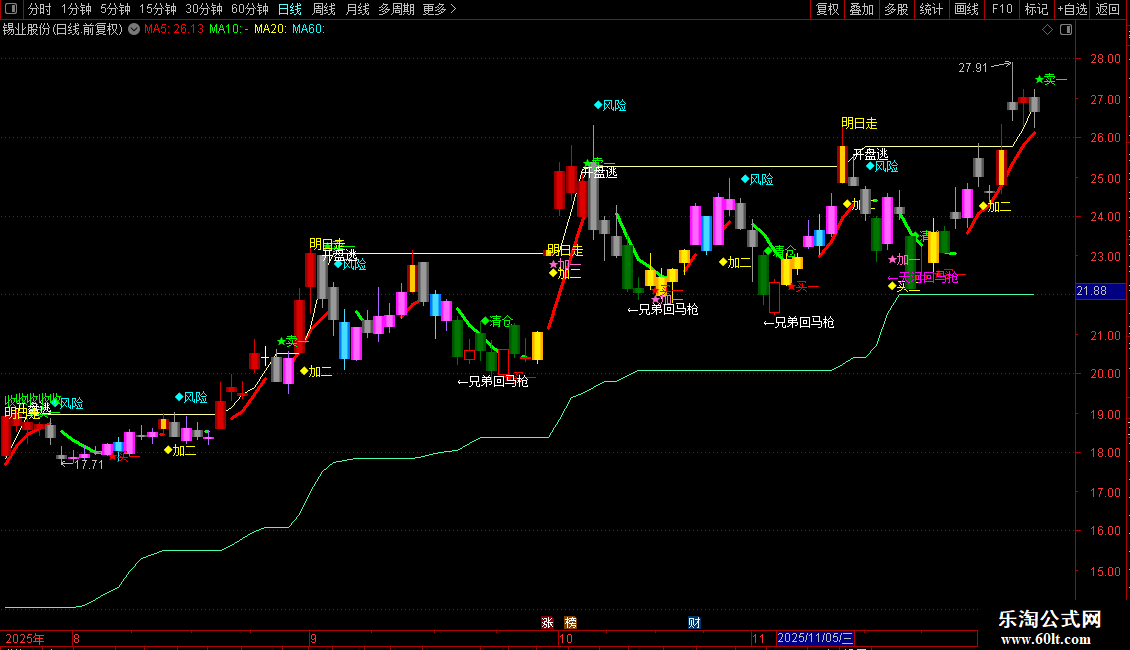Click month 10 on the time axis

coord(566,638)
